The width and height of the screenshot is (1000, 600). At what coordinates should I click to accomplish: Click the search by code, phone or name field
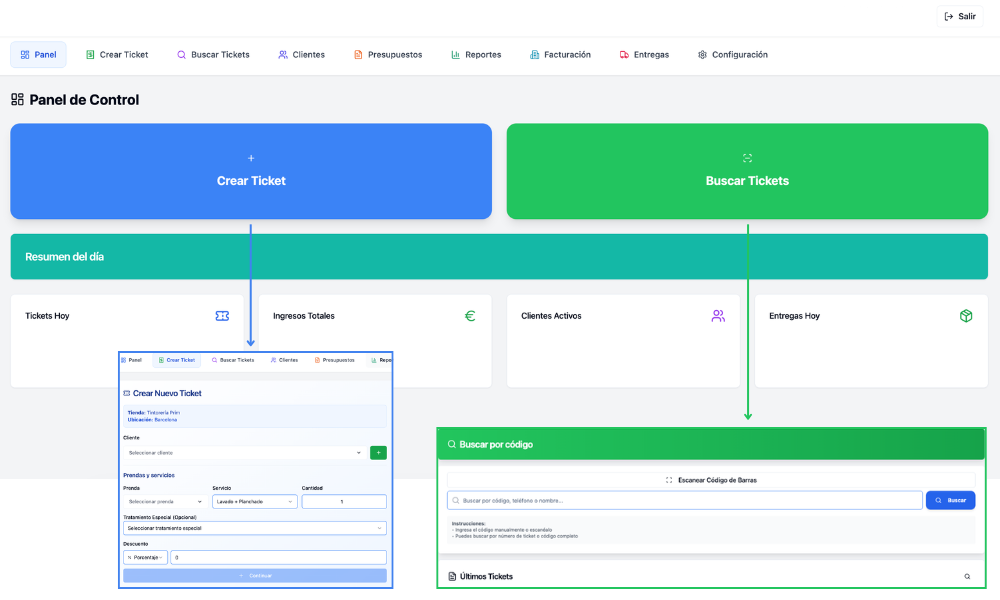685,500
